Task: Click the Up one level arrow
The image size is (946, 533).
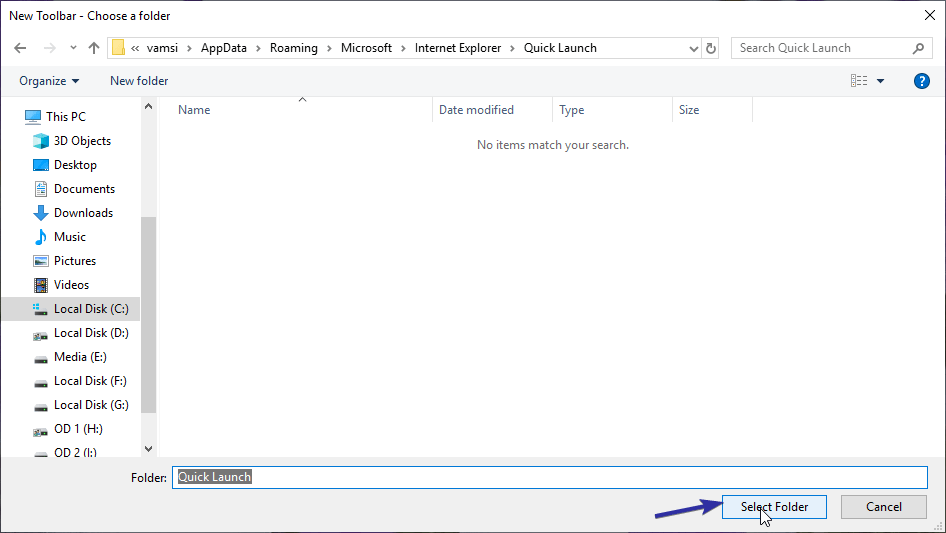Action: coord(94,48)
